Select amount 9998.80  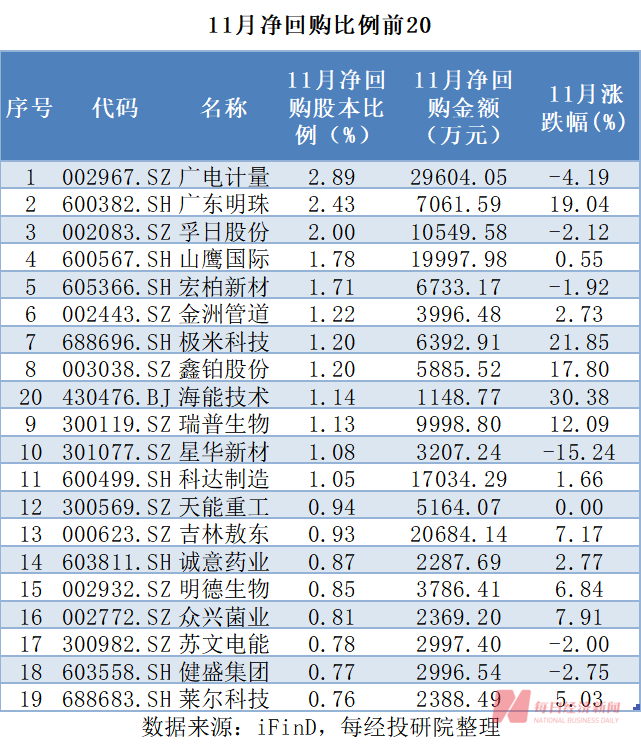click(x=458, y=424)
